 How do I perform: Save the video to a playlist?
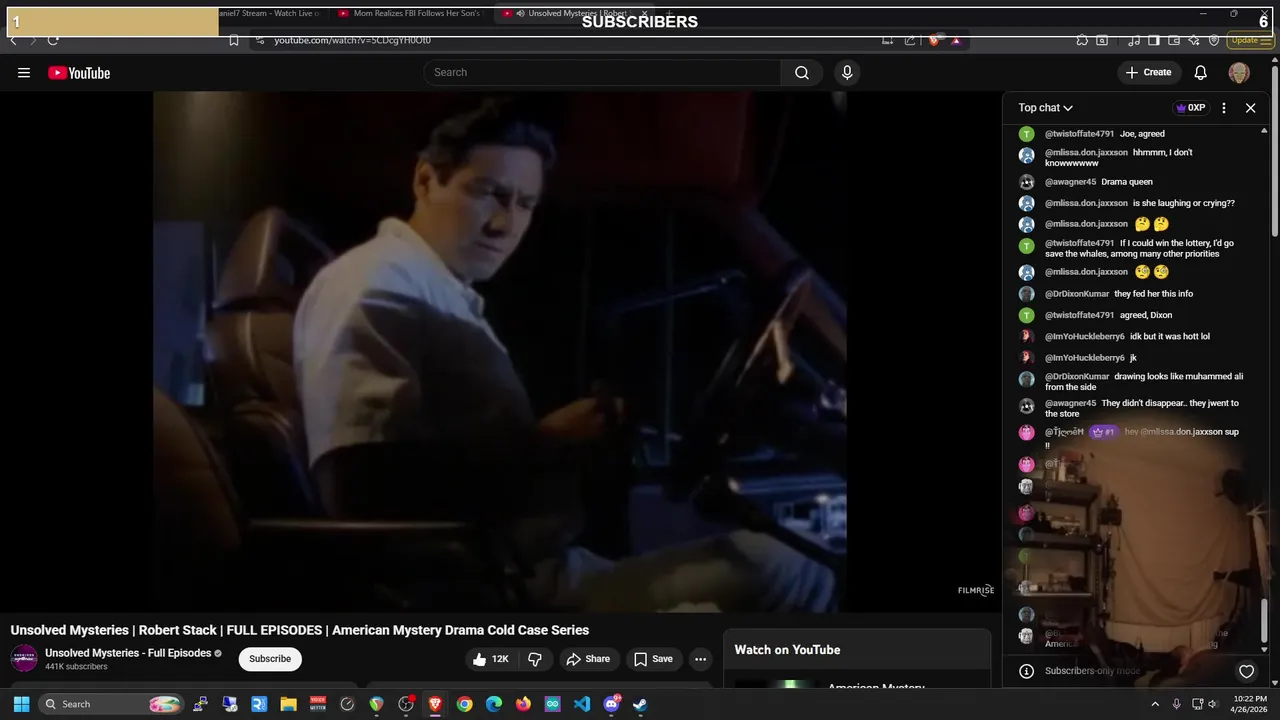(x=652, y=659)
